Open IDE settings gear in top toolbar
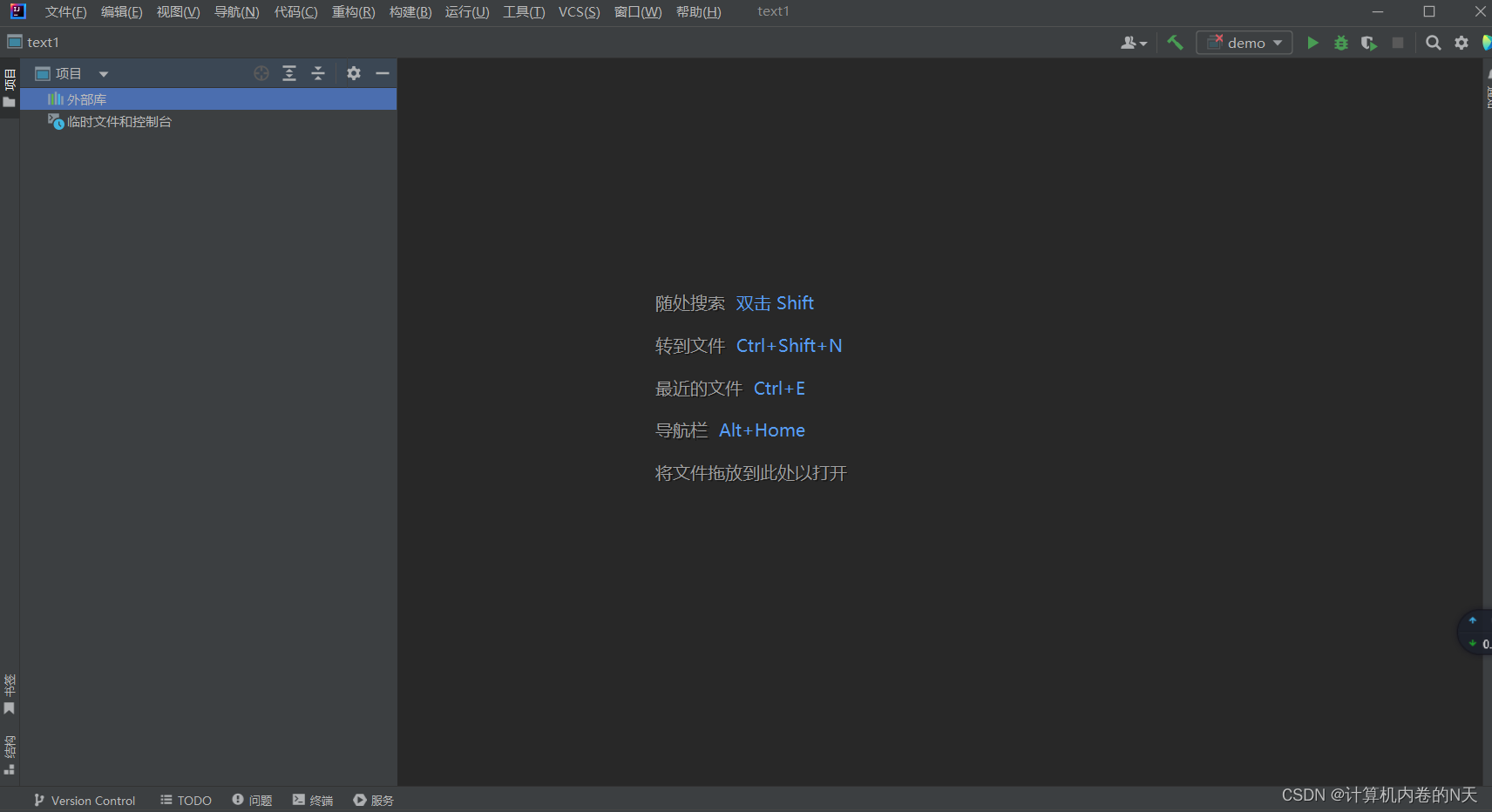This screenshot has height=812, width=1492. 1461,43
